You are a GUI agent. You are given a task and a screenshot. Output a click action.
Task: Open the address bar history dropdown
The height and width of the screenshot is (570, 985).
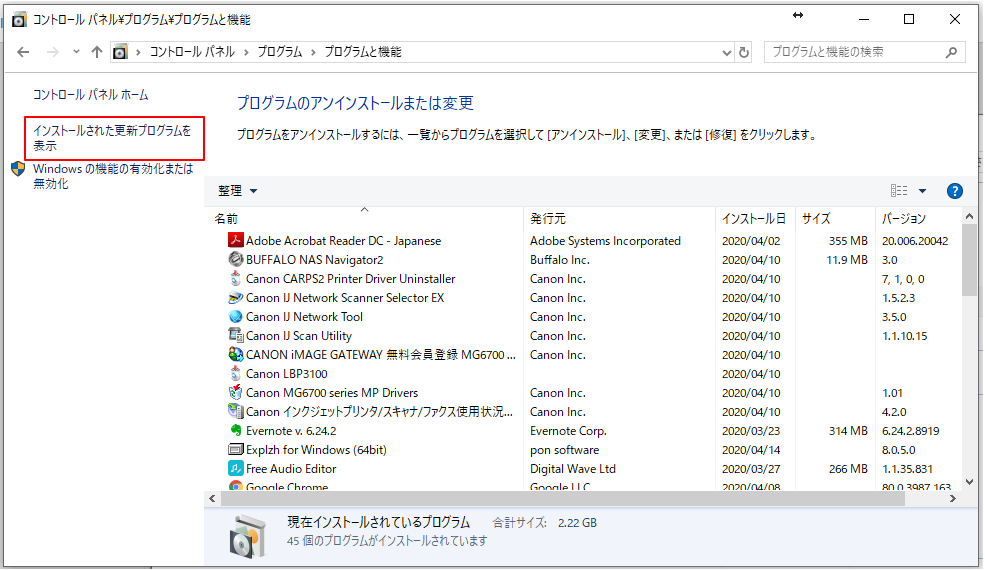coord(727,53)
